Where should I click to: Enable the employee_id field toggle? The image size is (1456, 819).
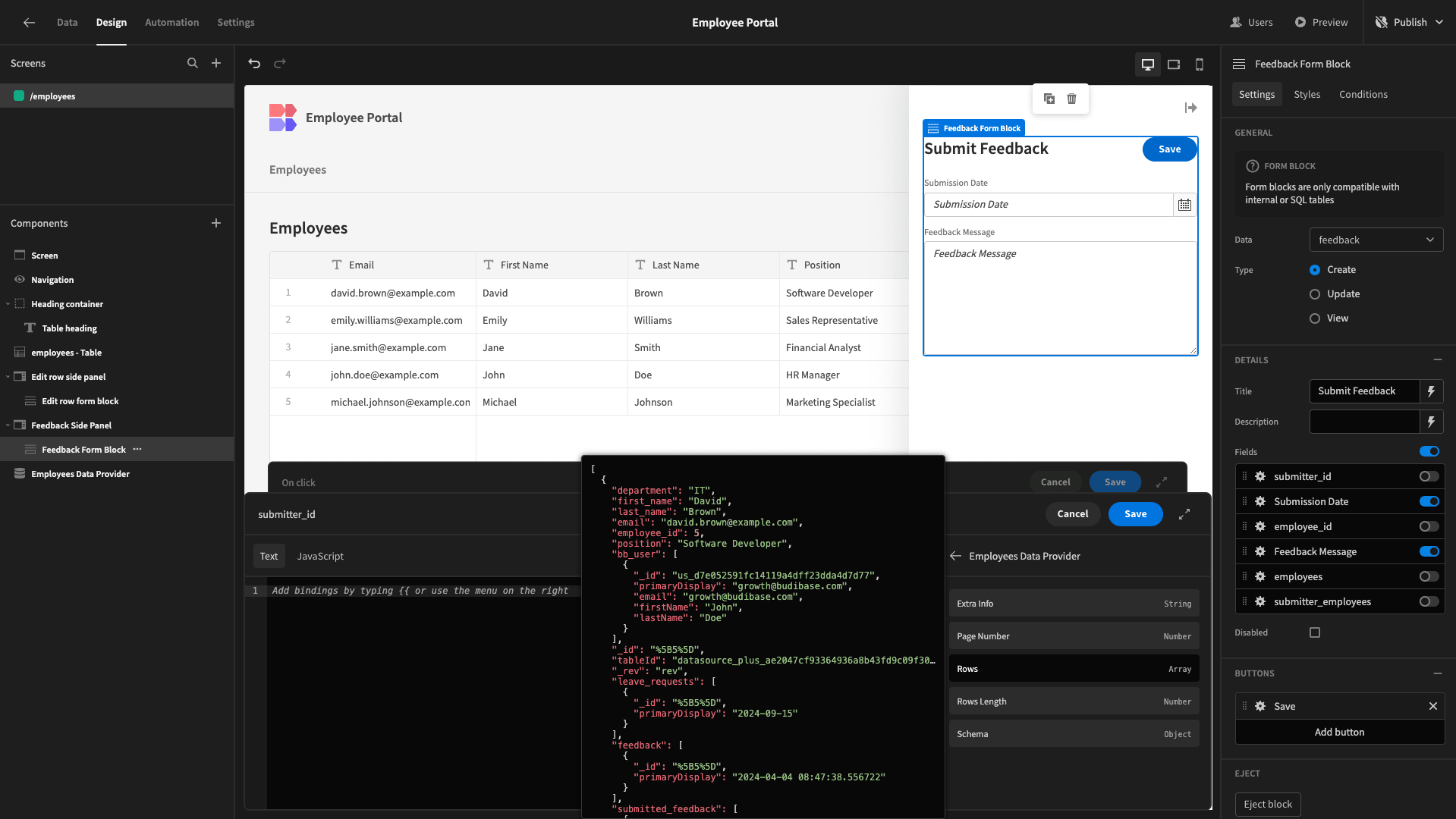pyautogui.click(x=1429, y=526)
